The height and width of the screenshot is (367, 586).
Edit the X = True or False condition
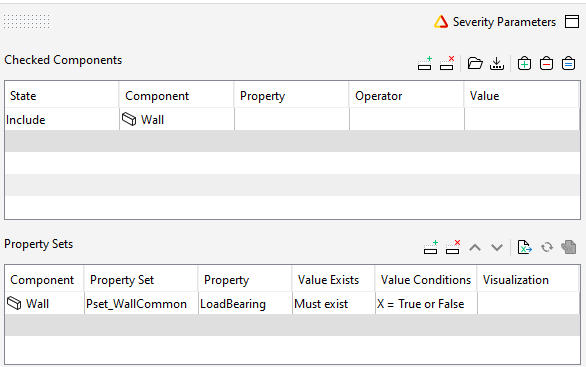pos(426,304)
